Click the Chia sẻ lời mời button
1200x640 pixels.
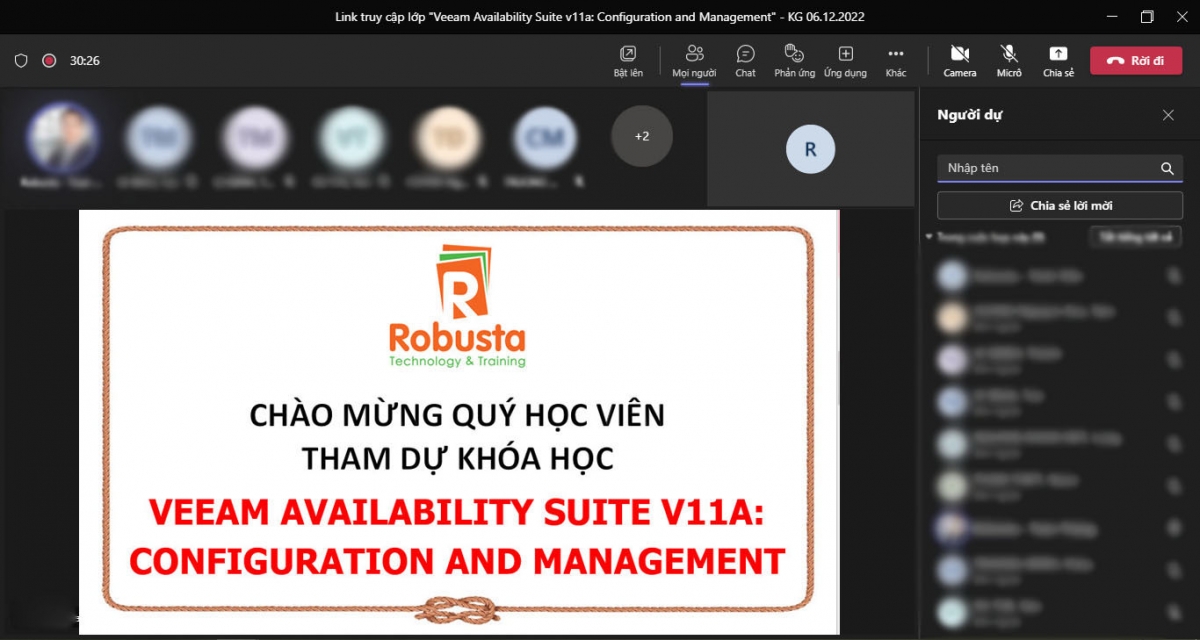(x=1060, y=205)
